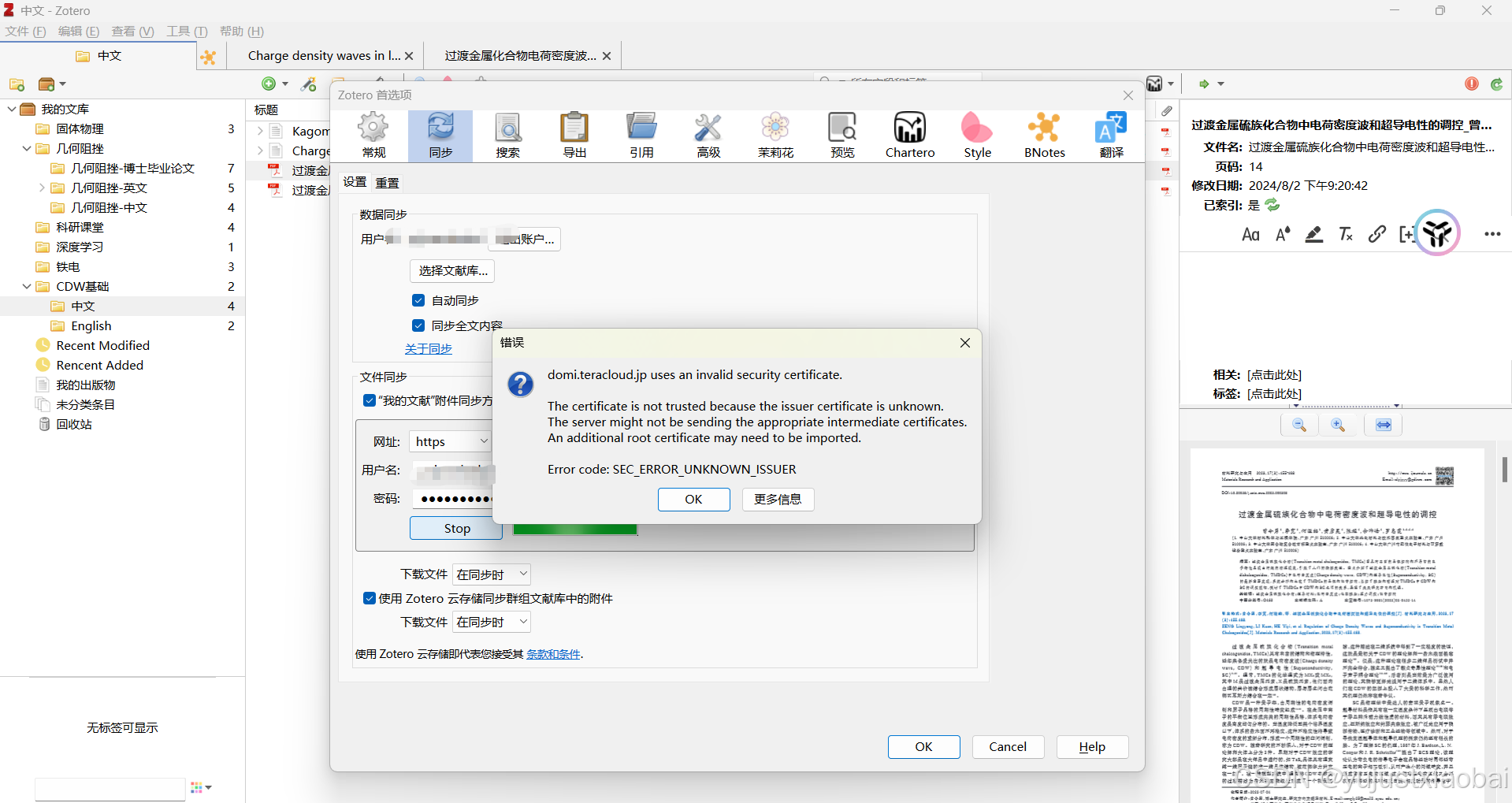Viewport: 1512px width, 803px height.
Task: Open the first 下载文件 在同步时 dropdown
Action: (492, 574)
